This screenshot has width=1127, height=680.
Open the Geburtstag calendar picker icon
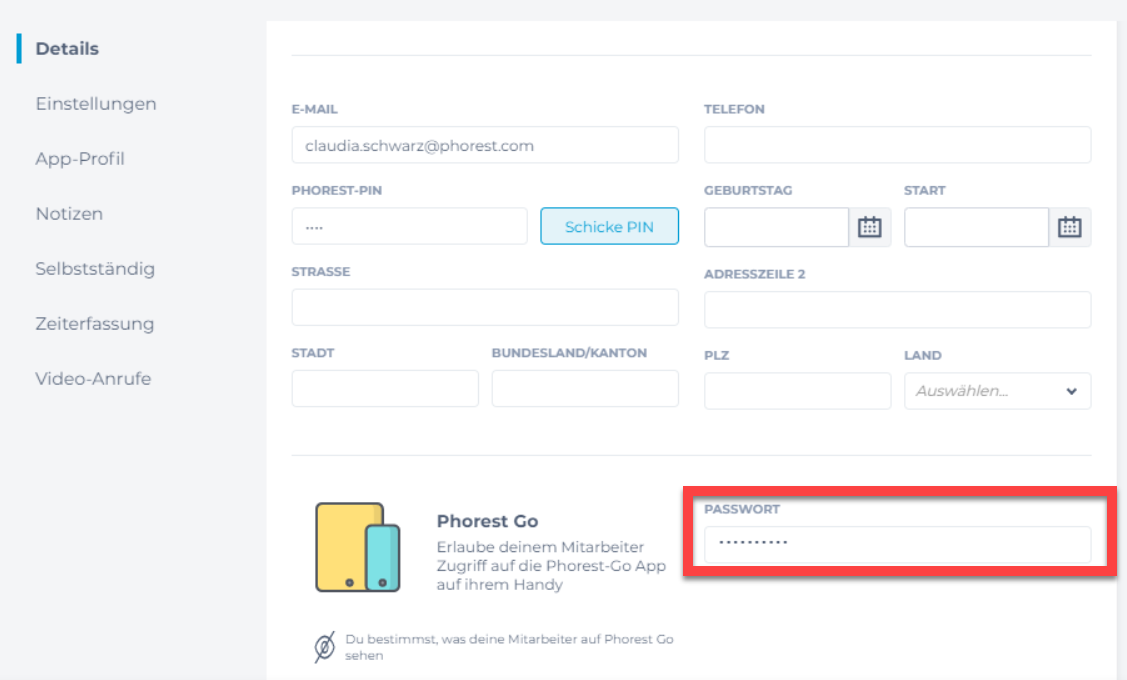click(870, 227)
